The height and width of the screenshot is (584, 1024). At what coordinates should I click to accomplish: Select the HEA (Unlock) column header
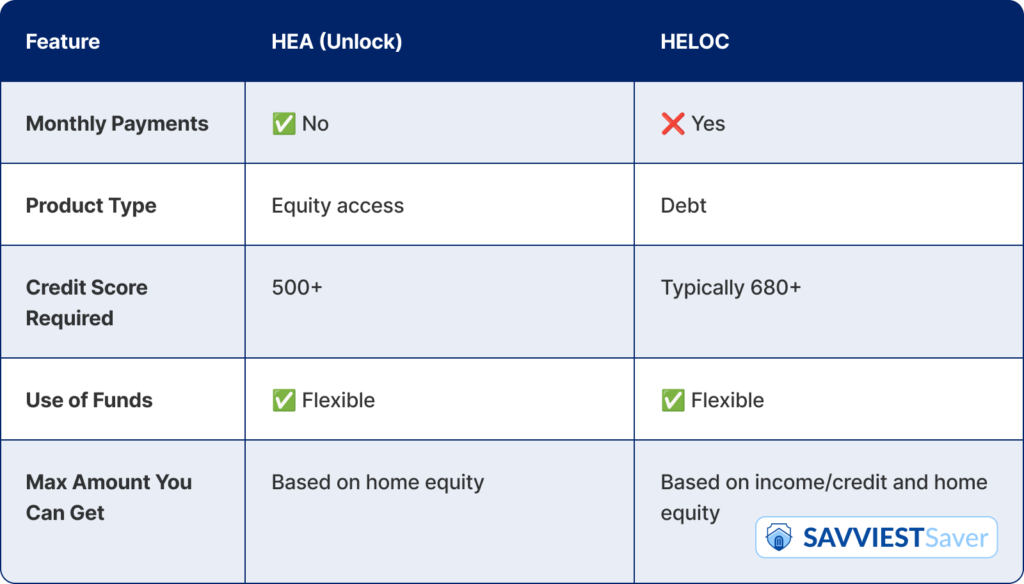tap(337, 41)
